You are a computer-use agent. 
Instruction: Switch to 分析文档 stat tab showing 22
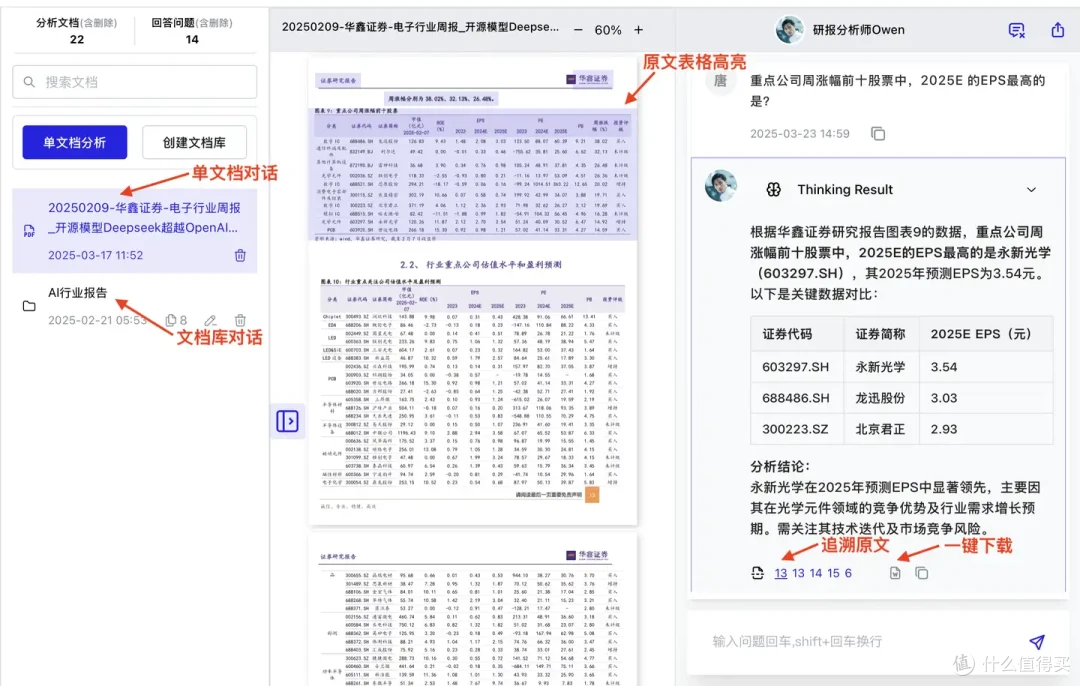pos(76,31)
